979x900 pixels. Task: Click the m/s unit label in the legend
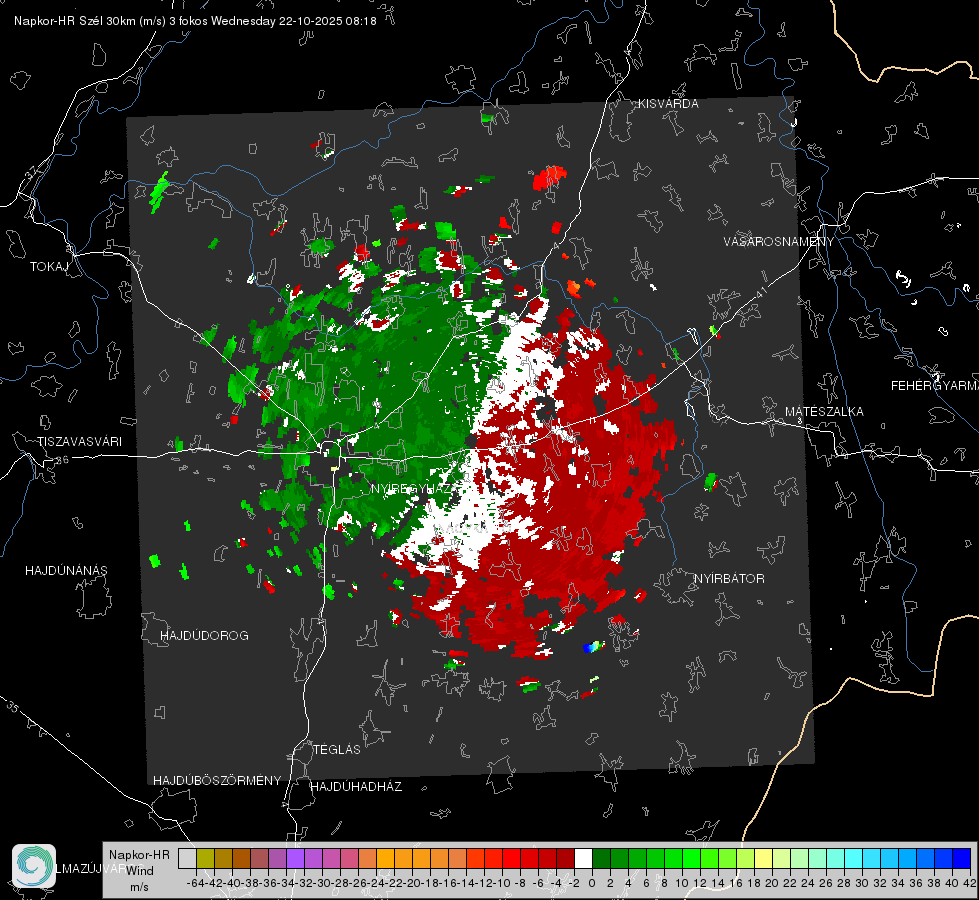click(x=139, y=887)
